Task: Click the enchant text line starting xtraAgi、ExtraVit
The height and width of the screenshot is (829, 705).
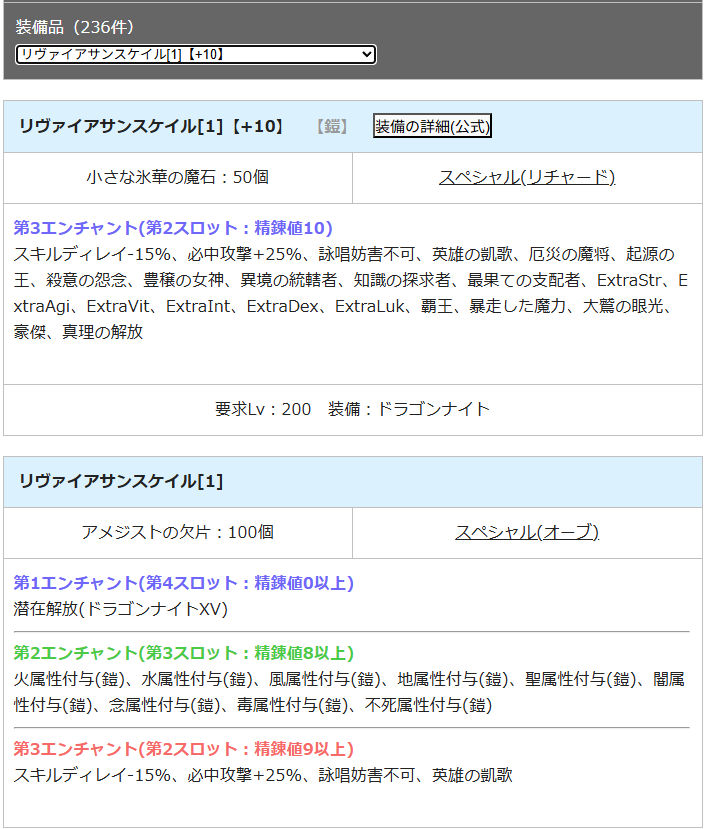Action: 342,306
